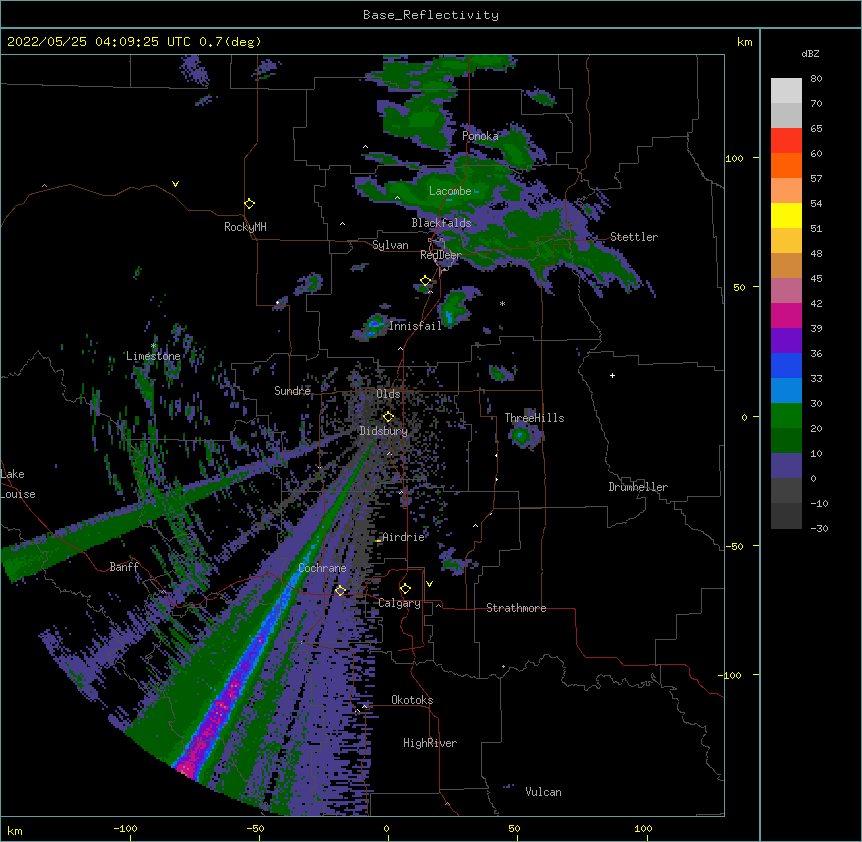The height and width of the screenshot is (842, 862).
Task: Click the Cochrane label
Action: [322, 568]
